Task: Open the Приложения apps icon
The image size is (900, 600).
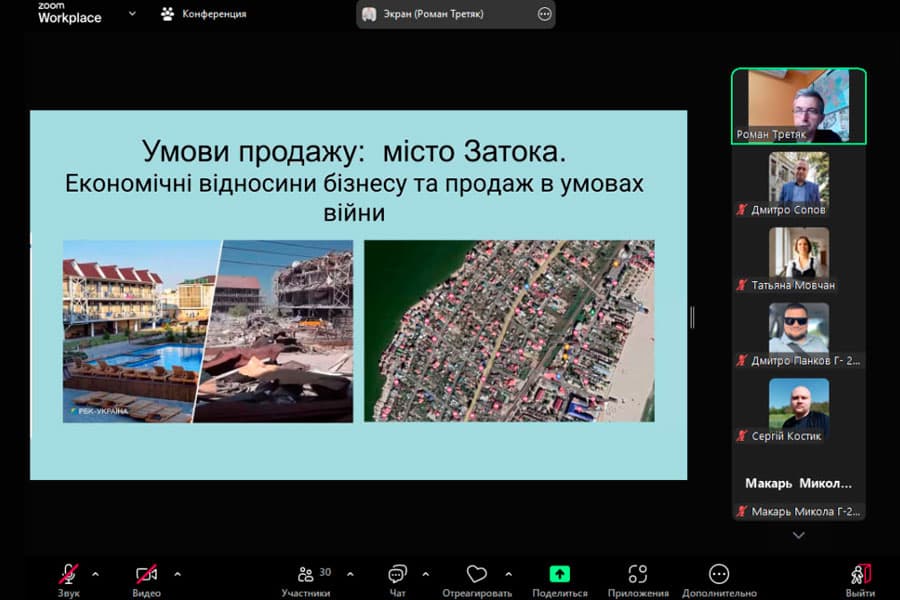Action: coord(638,573)
